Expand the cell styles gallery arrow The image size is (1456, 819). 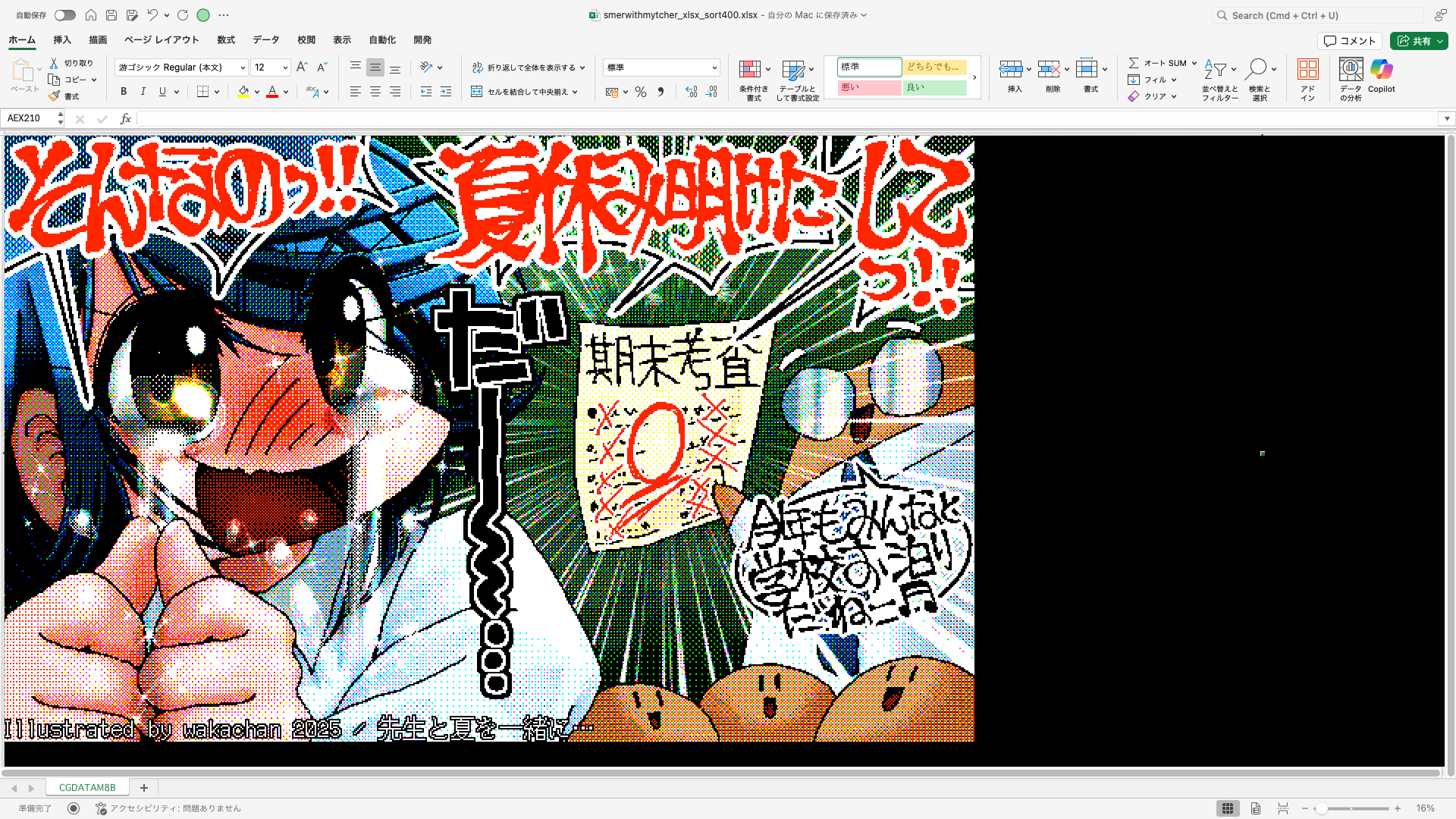[974, 77]
